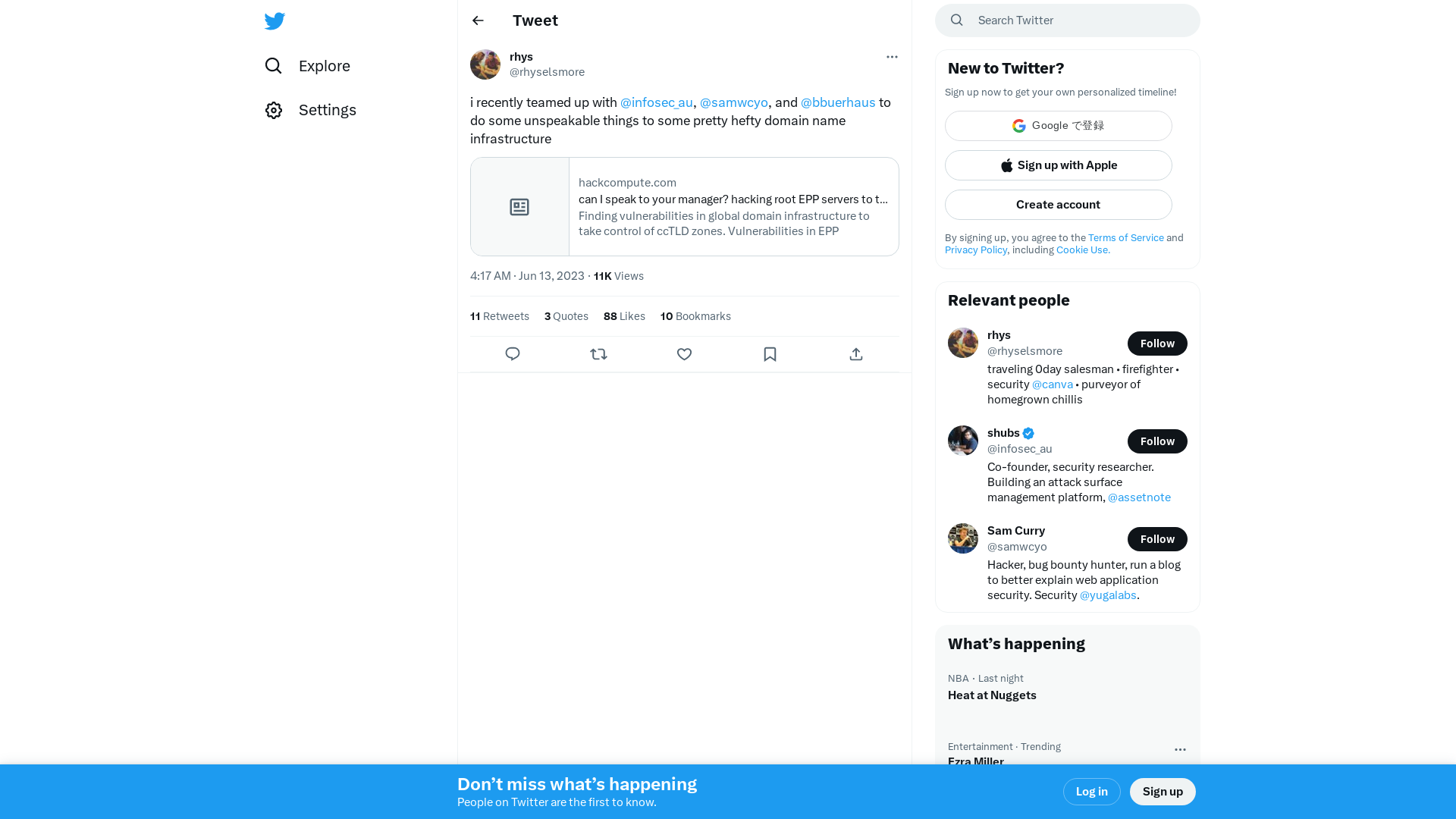Click the 3 Quotes count expander
This screenshot has height=819, width=1456.
point(566,316)
